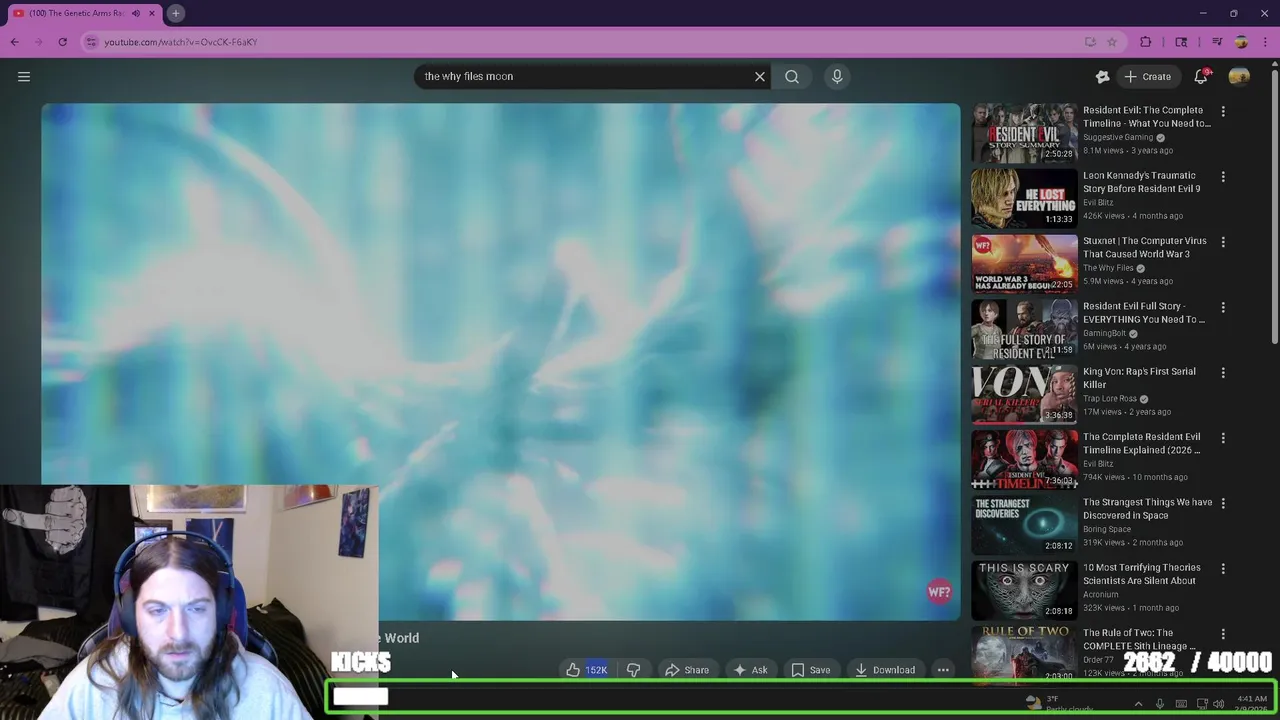Clear the search text with the X
1280x720 pixels.
[x=760, y=76]
